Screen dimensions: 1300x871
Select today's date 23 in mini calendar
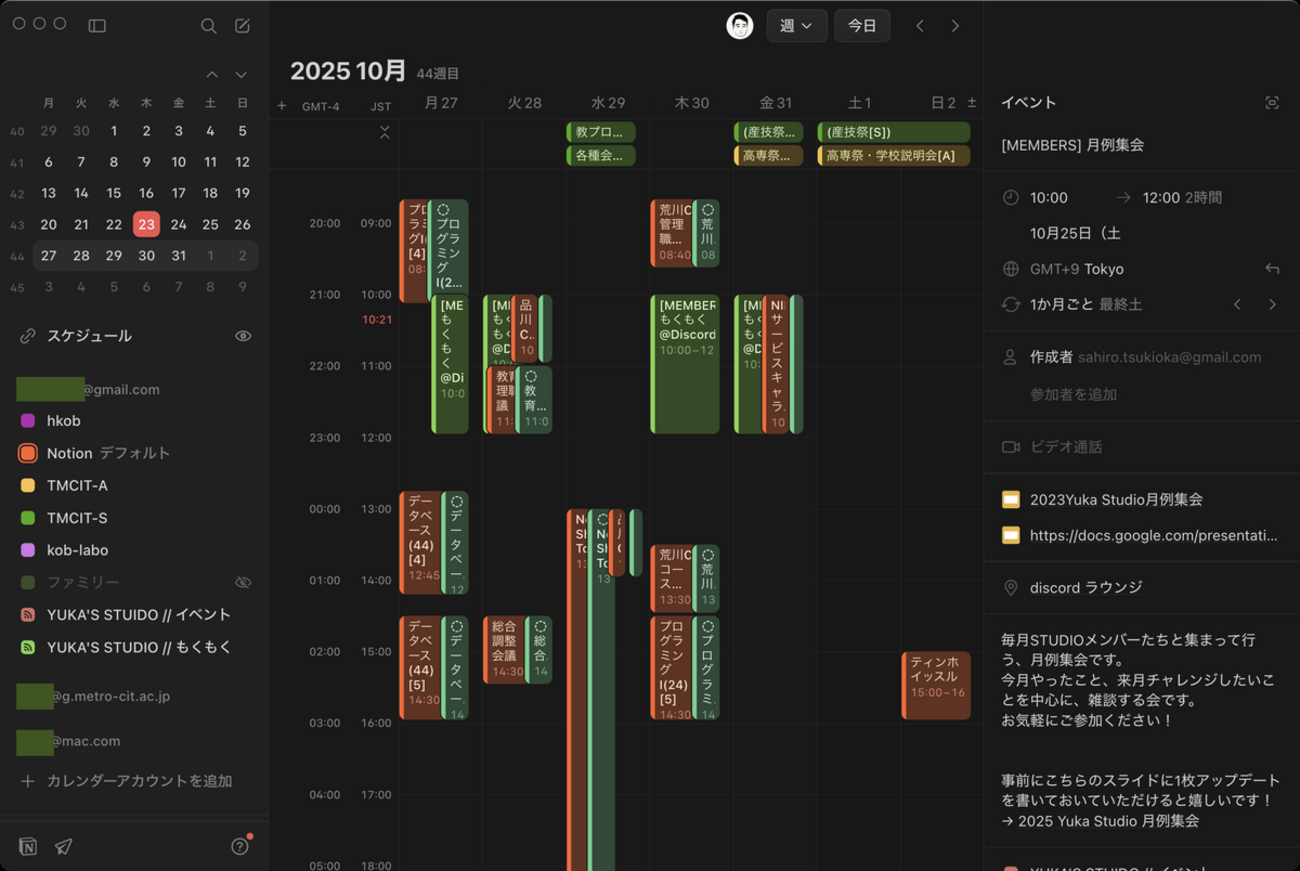point(146,224)
